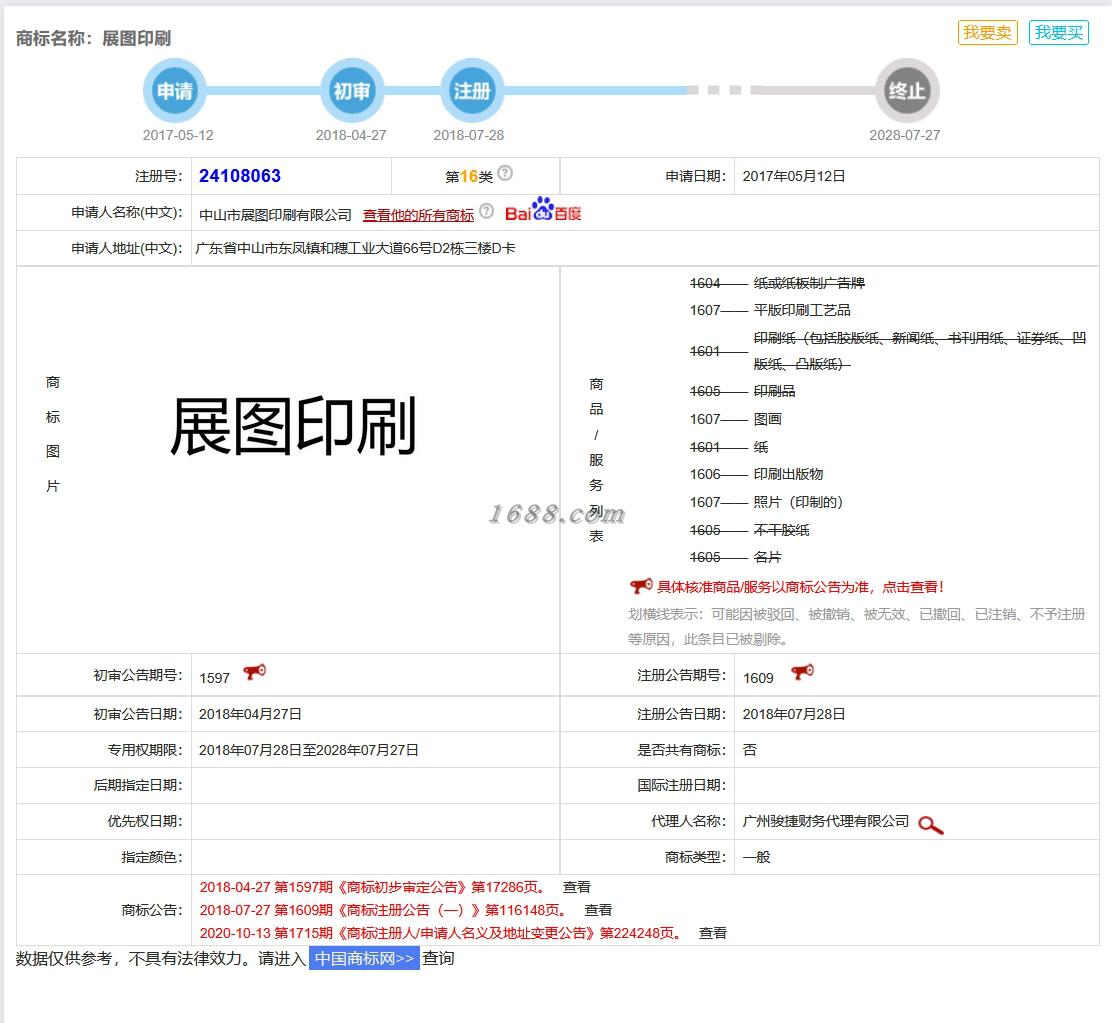The image size is (1112, 1023).
Task: Click the Baidu search logo icon
Action: click(x=543, y=210)
